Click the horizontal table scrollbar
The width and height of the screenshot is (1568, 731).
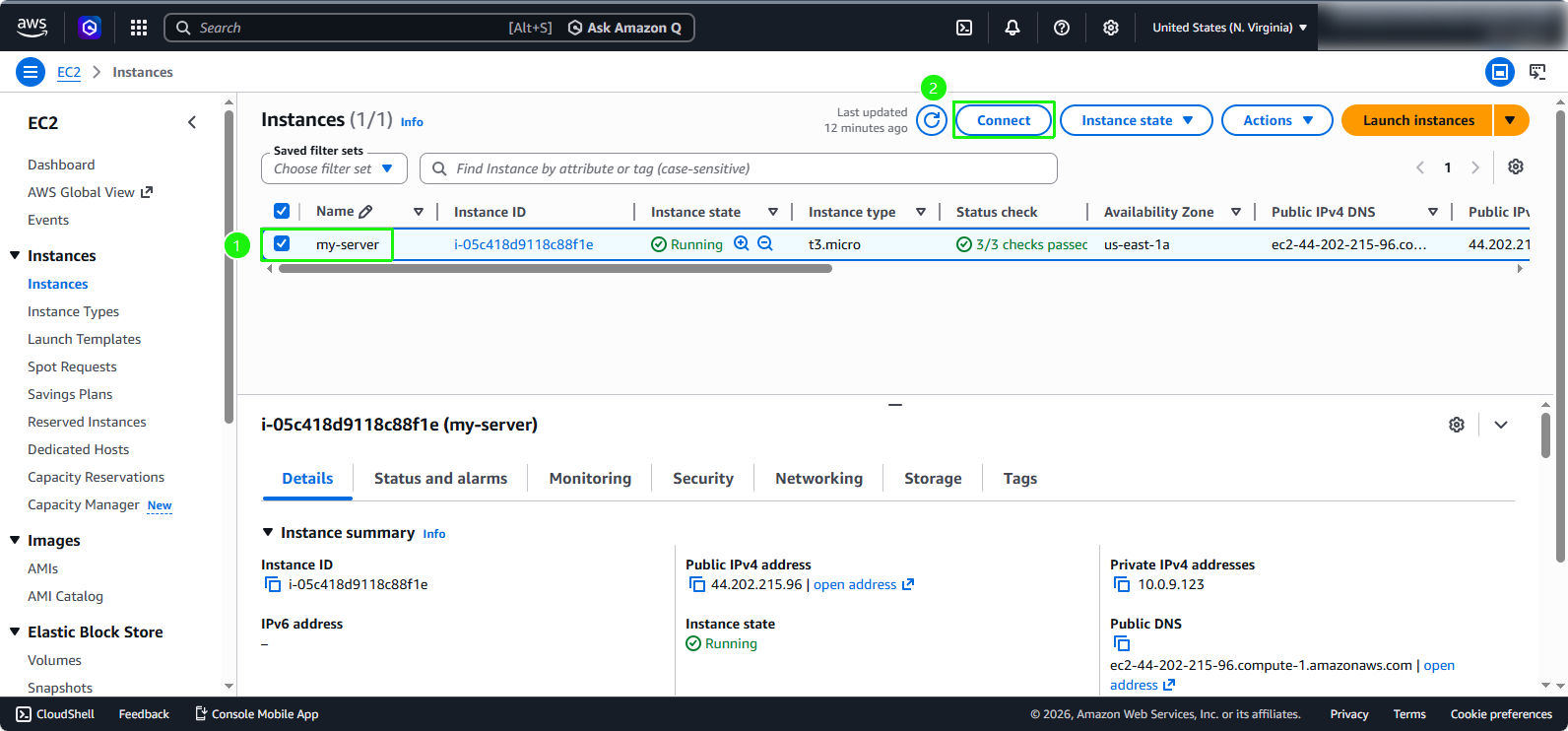[x=555, y=268]
